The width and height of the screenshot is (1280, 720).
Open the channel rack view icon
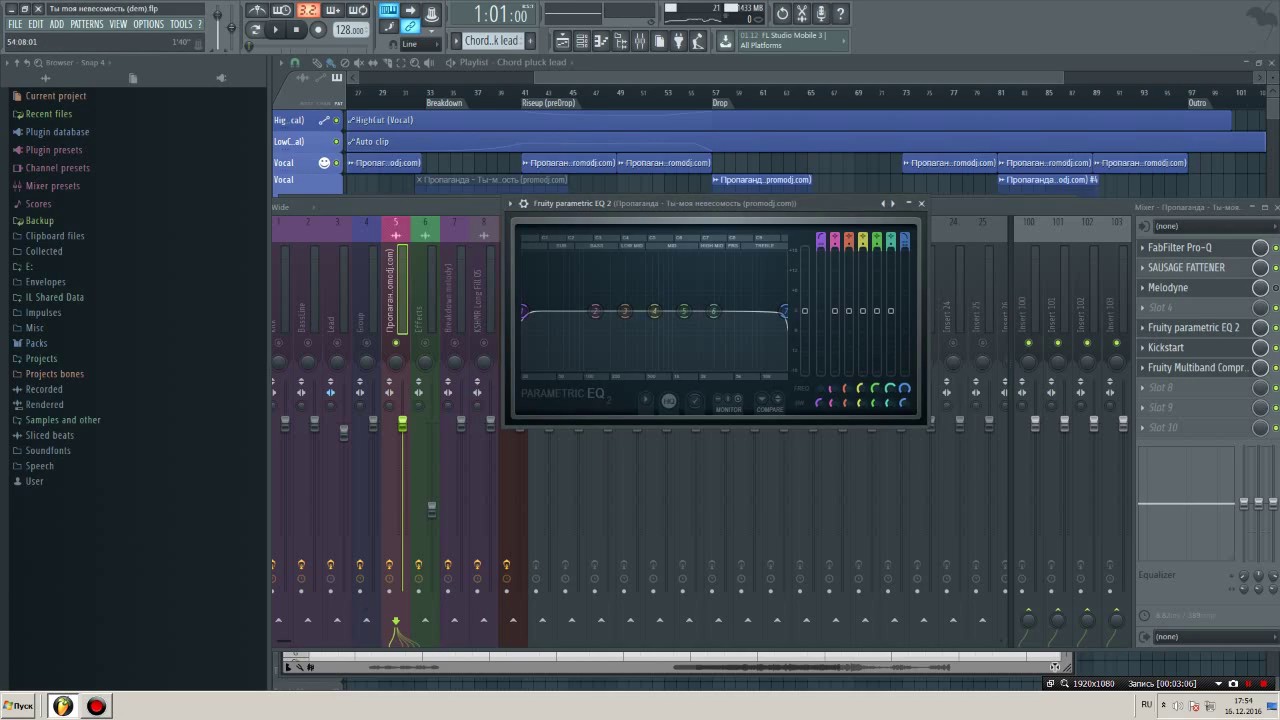(582, 41)
